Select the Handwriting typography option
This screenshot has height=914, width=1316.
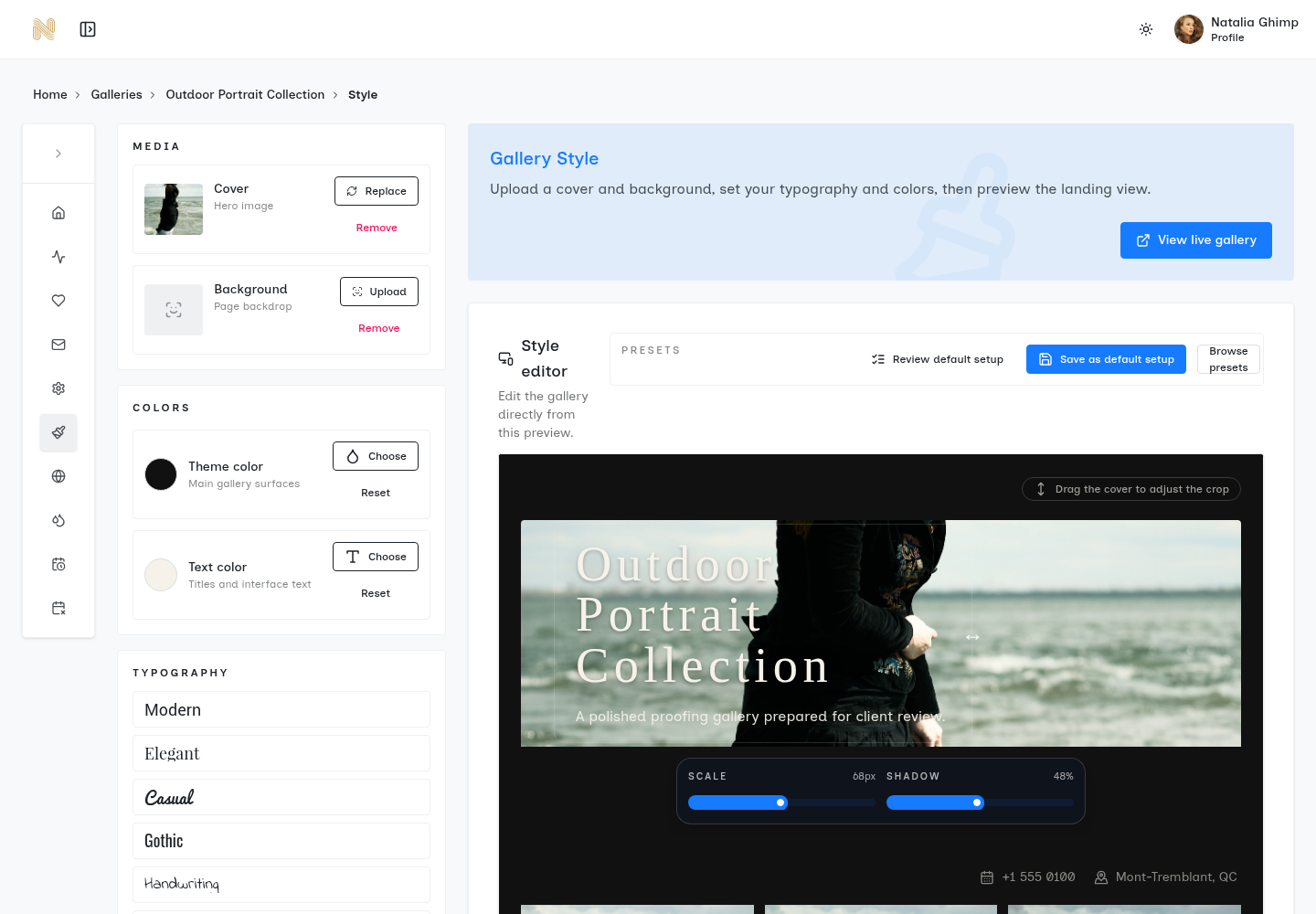click(281, 885)
